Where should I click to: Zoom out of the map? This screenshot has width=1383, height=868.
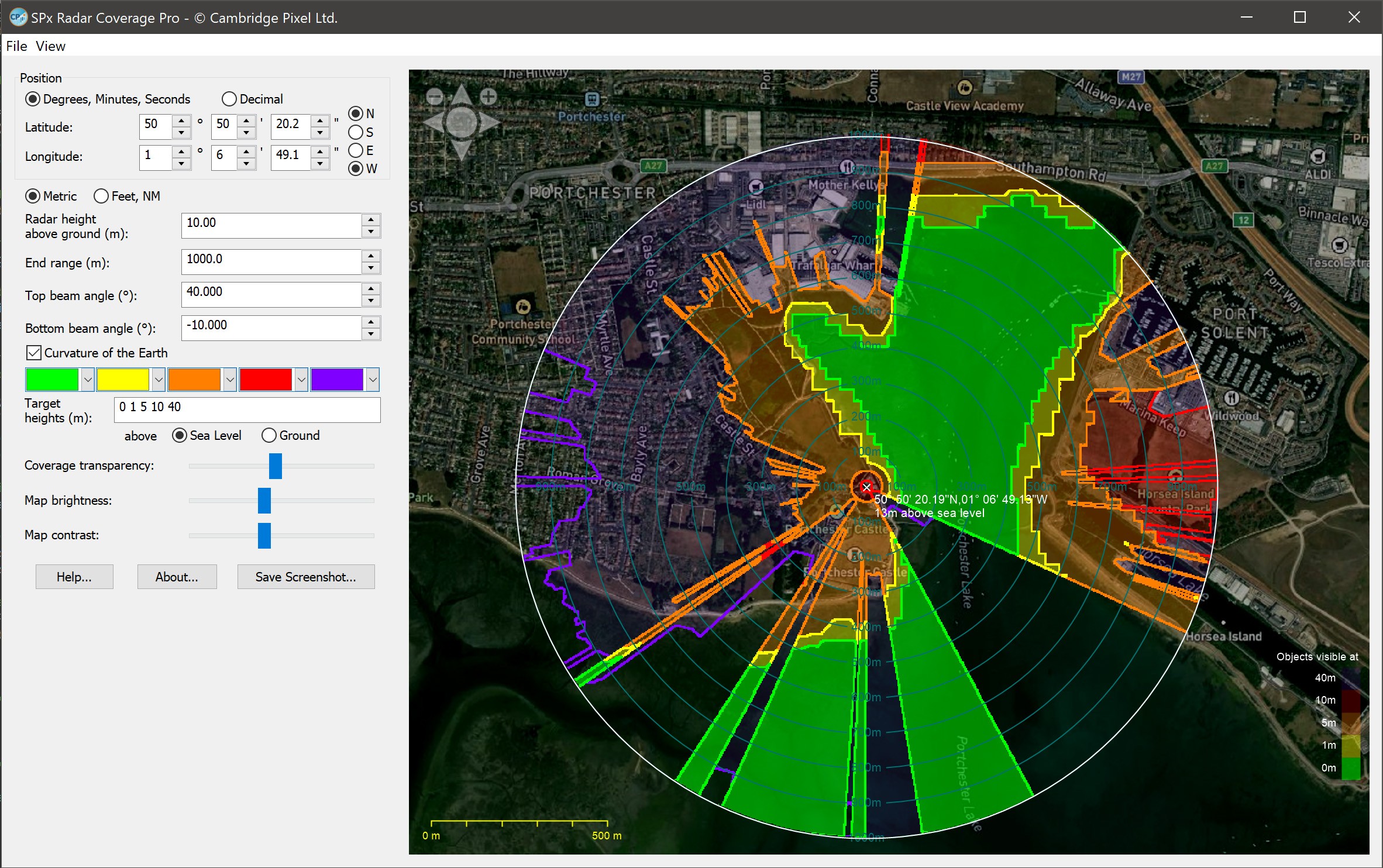pos(435,97)
